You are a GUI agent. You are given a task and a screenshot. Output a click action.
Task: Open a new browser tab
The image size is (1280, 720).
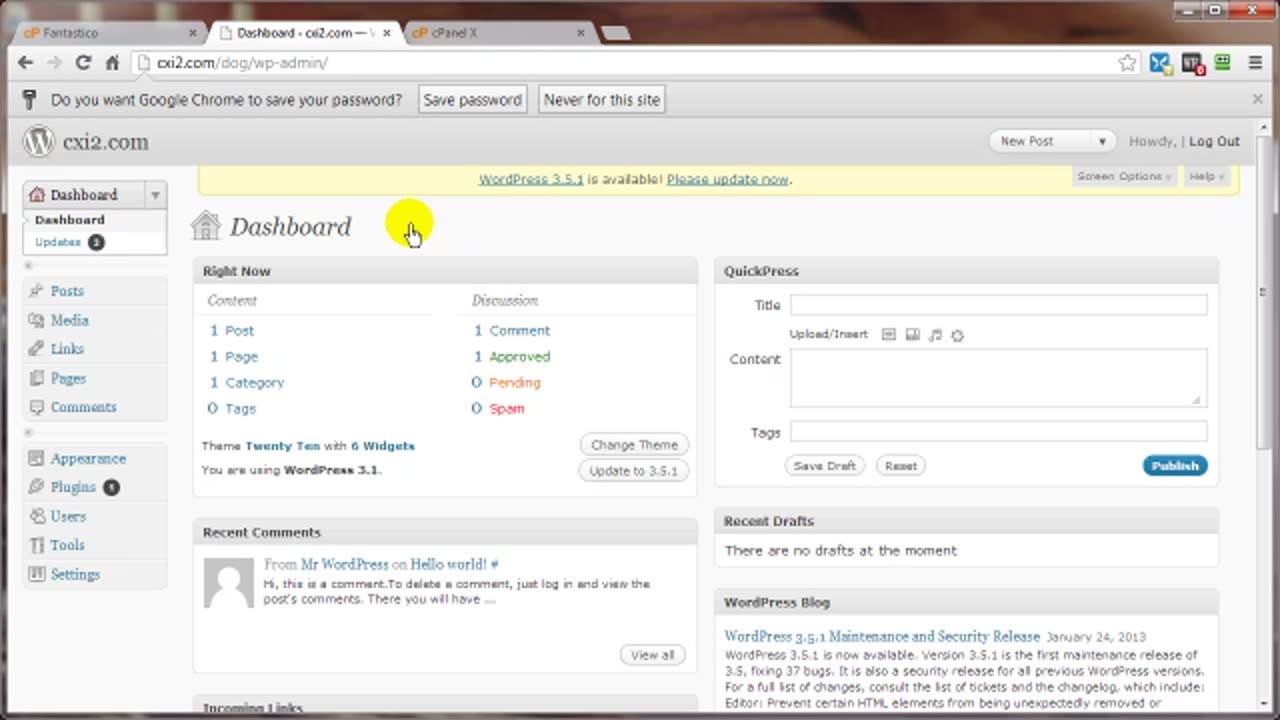pos(615,33)
